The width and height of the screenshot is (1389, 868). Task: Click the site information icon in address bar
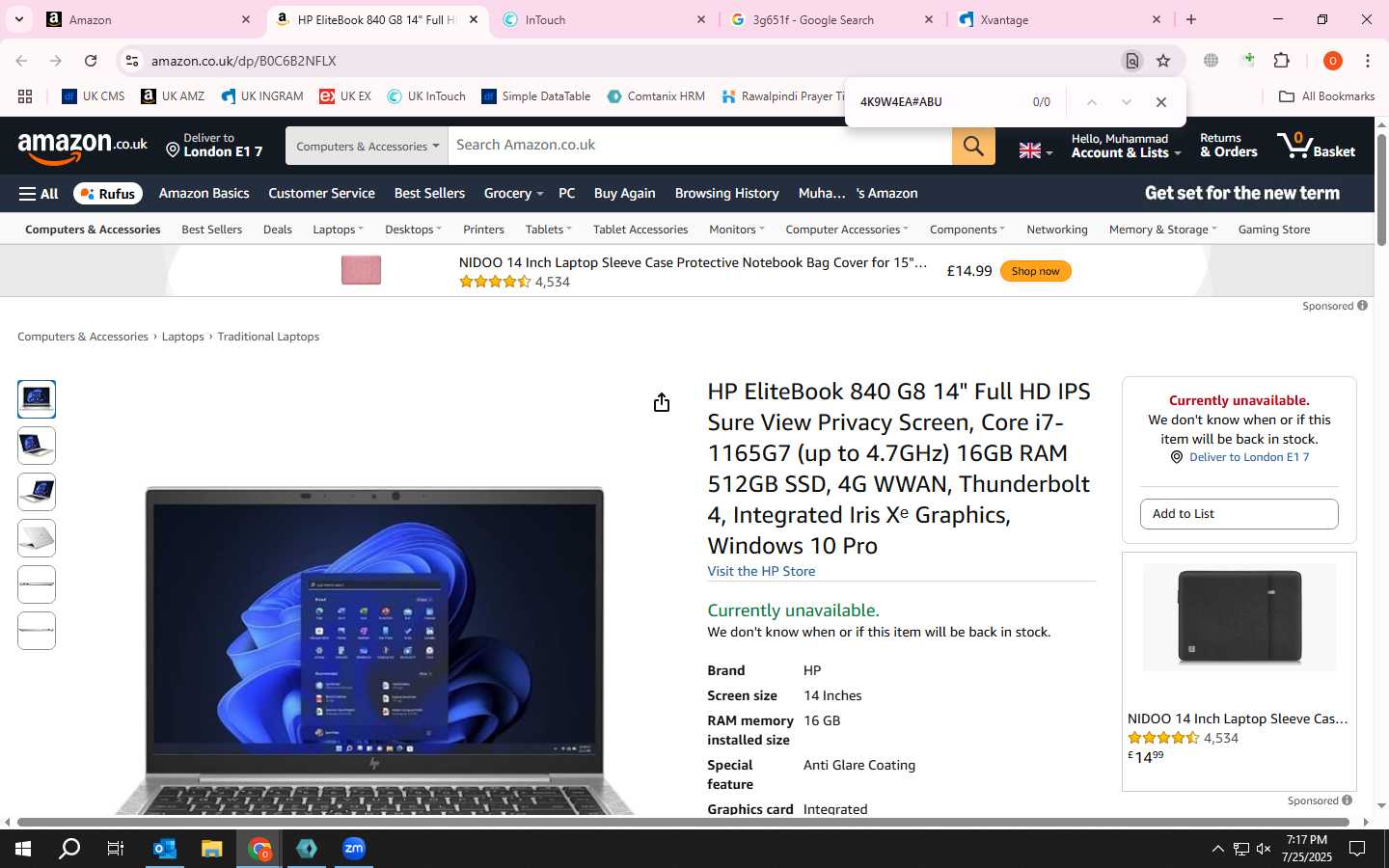(x=132, y=61)
